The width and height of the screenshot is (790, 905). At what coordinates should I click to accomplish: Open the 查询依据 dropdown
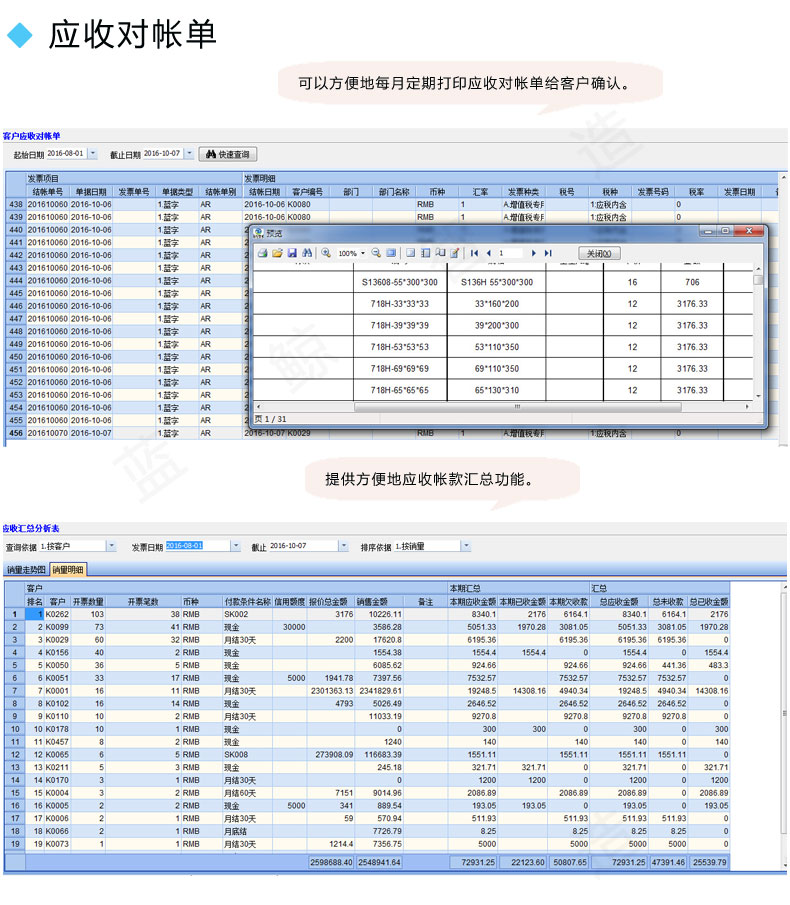[x=111, y=546]
